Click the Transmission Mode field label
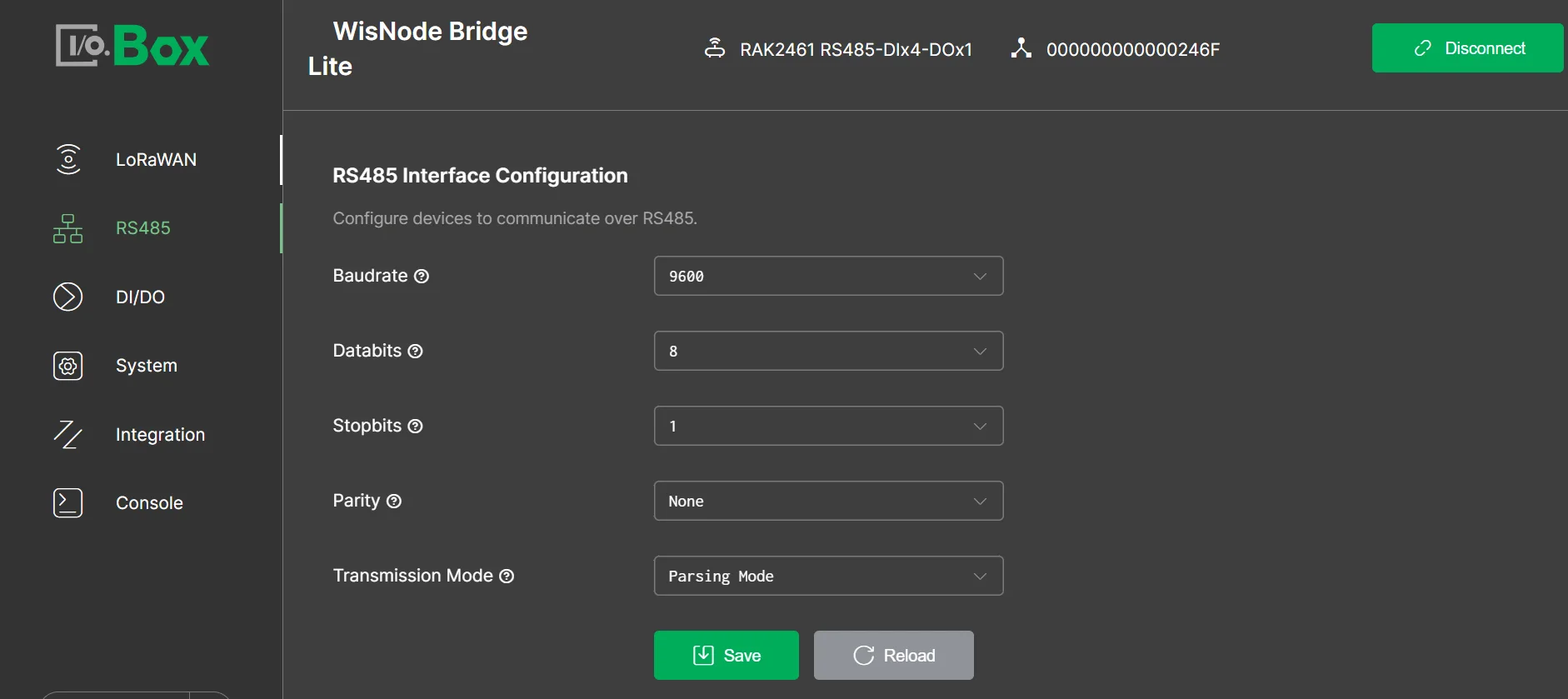The width and height of the screenshot is (1568, 699). tap(413, 576)
